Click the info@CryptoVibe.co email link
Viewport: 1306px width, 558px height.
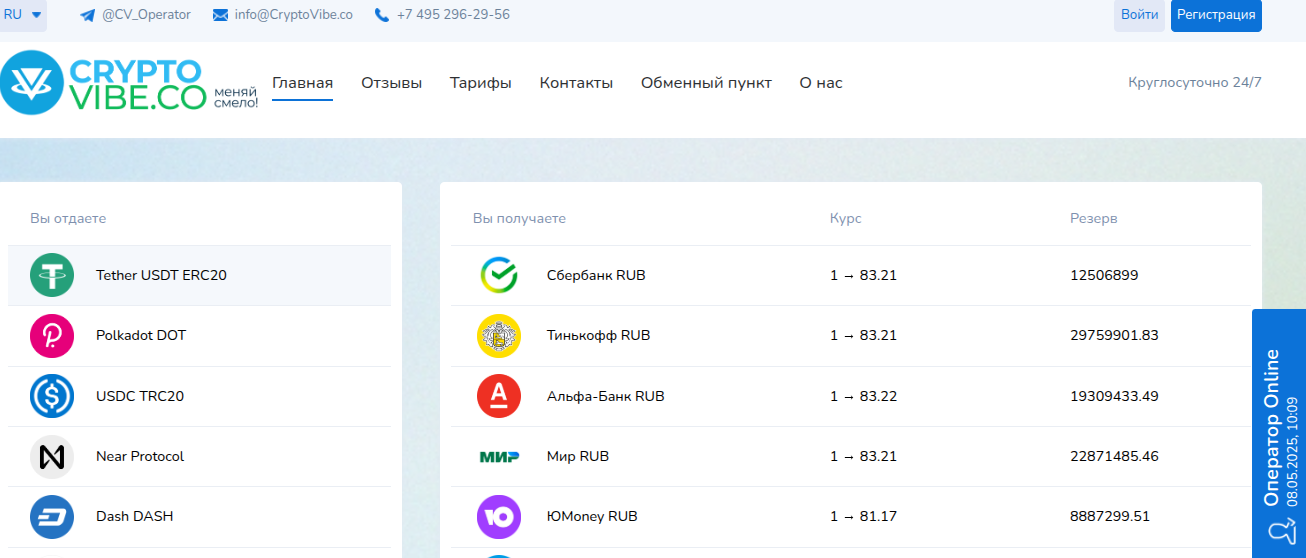click(x=283, y=15)
